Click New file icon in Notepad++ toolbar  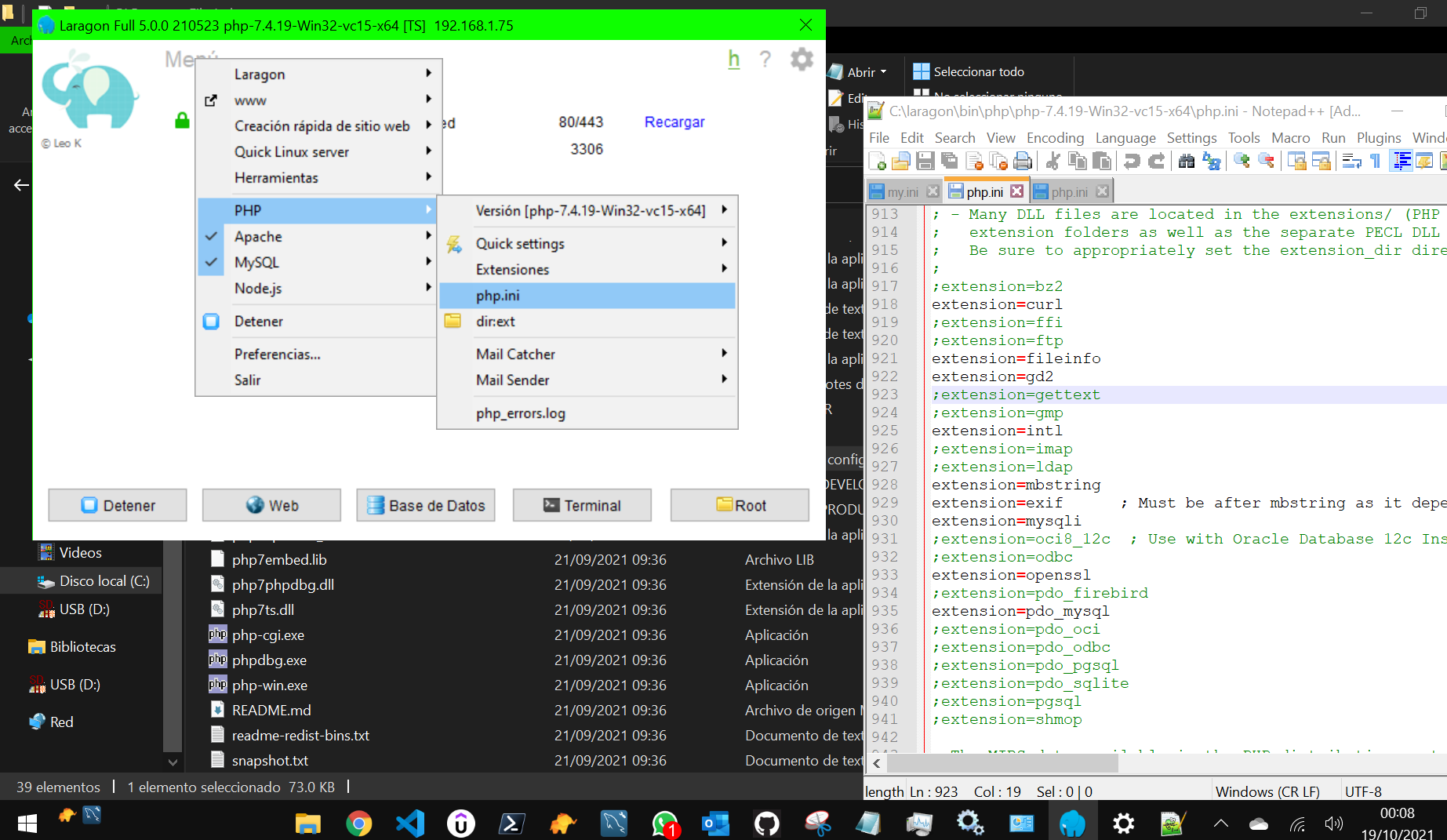coord(878,162)
